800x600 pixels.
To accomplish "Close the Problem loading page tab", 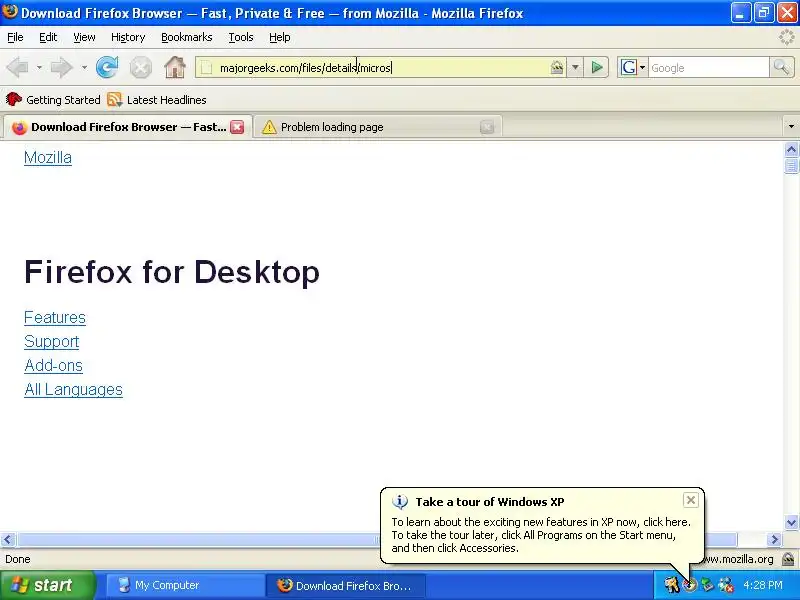I will (487, 127).
